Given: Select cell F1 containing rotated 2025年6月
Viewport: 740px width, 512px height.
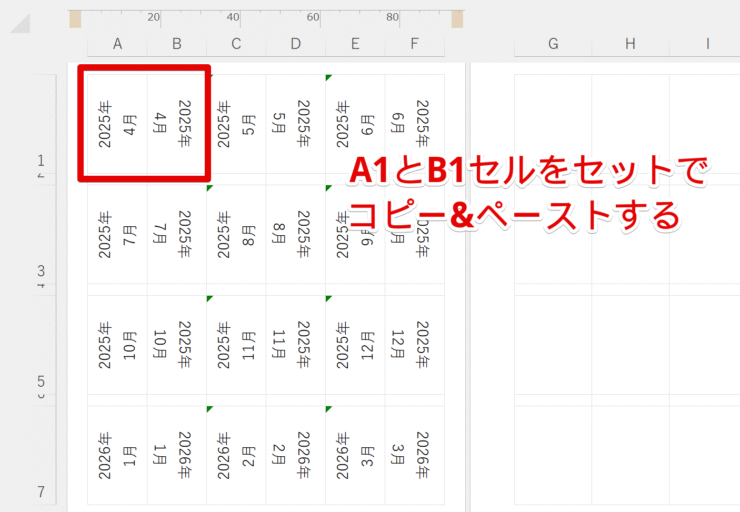Looking at the screenshot, I should [x=415, y=124].
